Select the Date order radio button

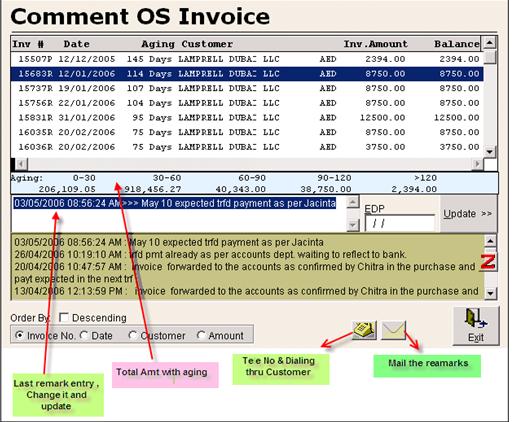coord(84,335)
